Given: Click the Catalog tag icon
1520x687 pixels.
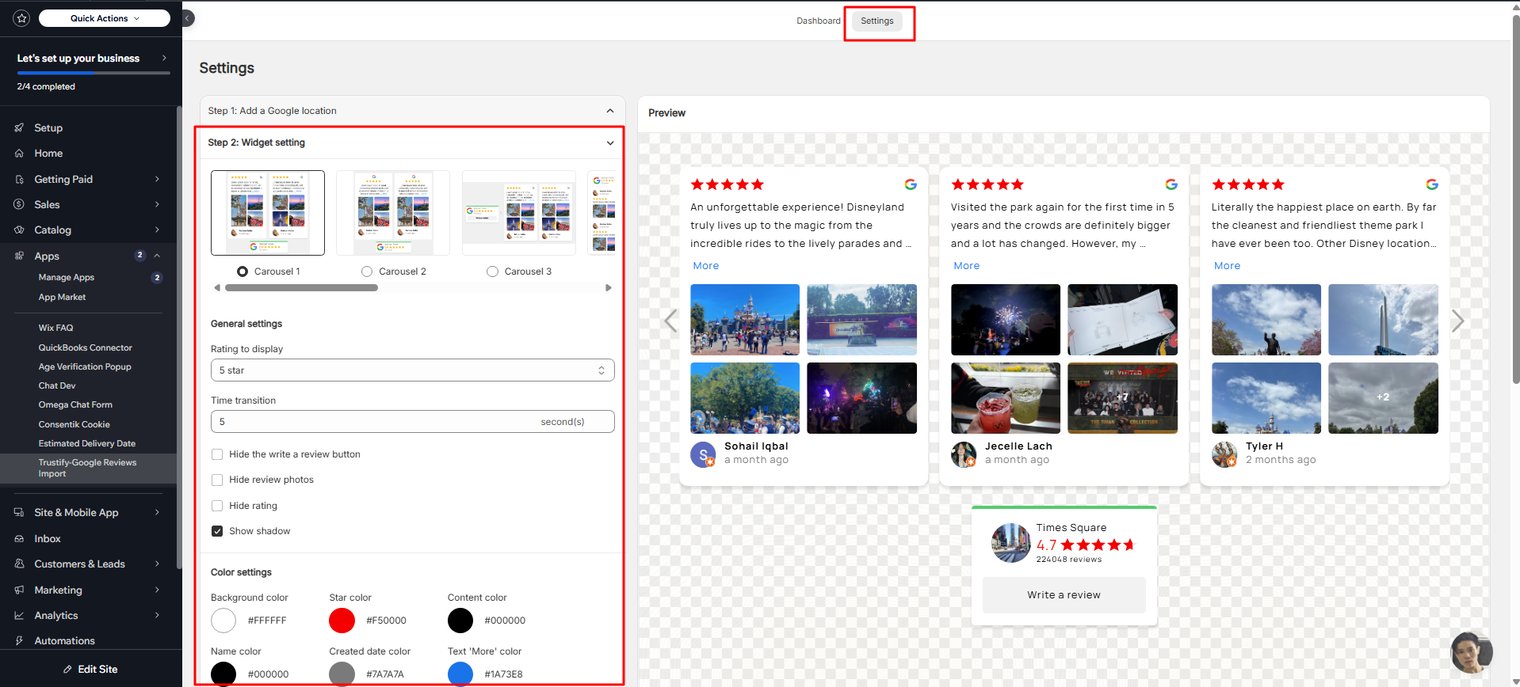Looking at the screenshot, I should coord(20,230).
